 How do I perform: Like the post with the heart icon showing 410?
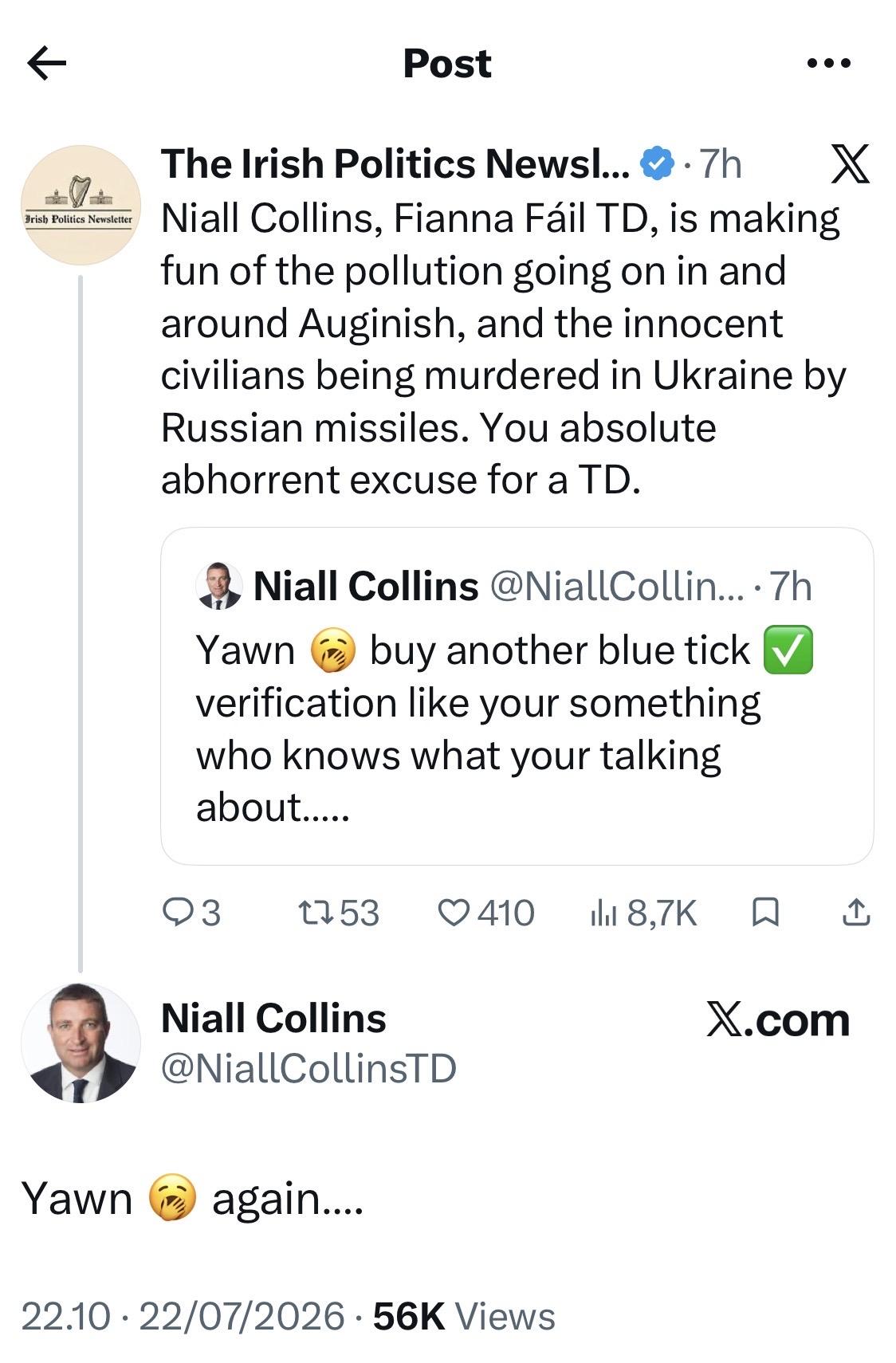(487, 913)
